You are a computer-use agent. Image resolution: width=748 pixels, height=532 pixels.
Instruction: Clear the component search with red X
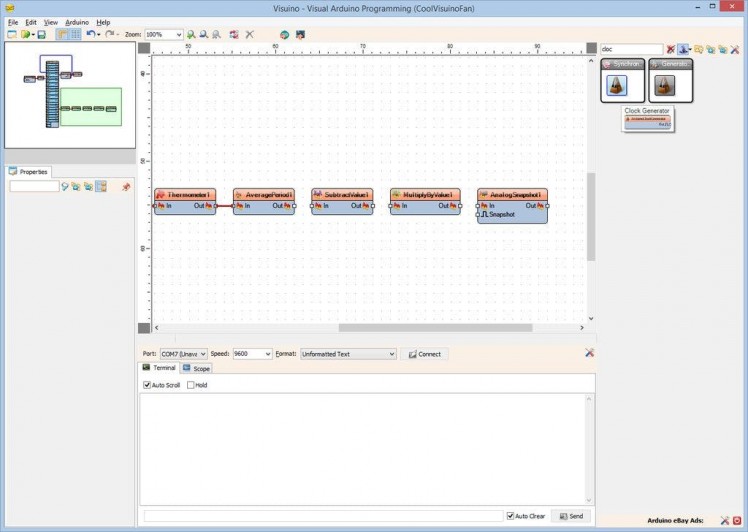click(x=671, y=49)
